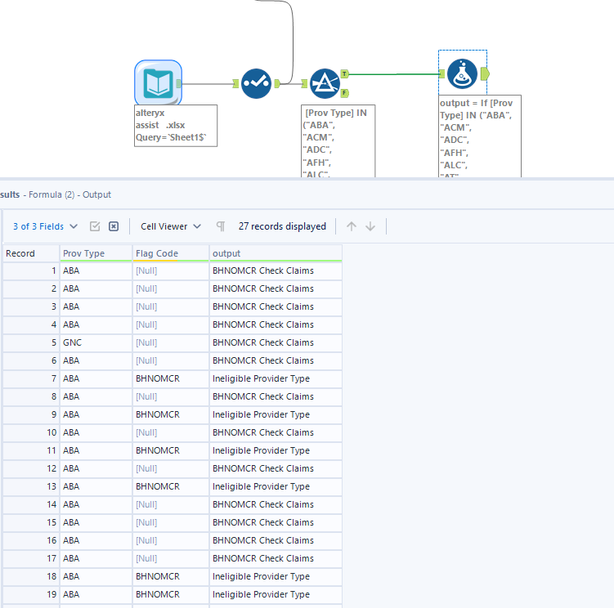The width and height of the screenshot is (614, 608).
Task: Select the Filter tool icon
Action: pos(325,83)
